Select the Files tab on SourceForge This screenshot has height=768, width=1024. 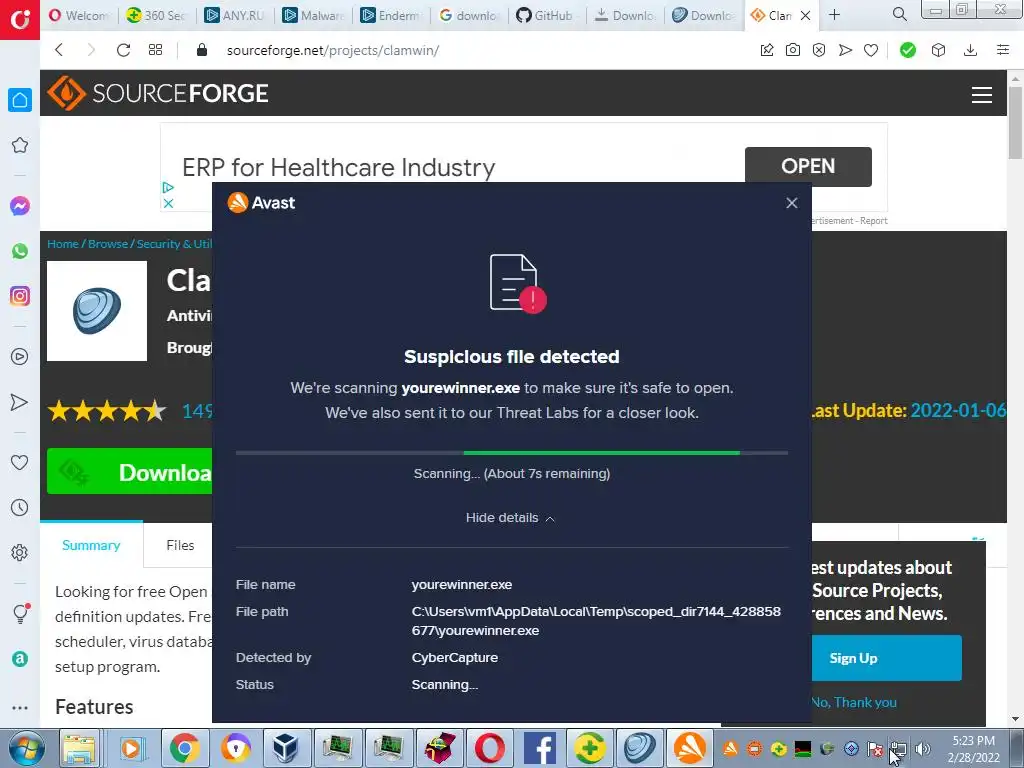pyautogui.click(x=180, y=545)
